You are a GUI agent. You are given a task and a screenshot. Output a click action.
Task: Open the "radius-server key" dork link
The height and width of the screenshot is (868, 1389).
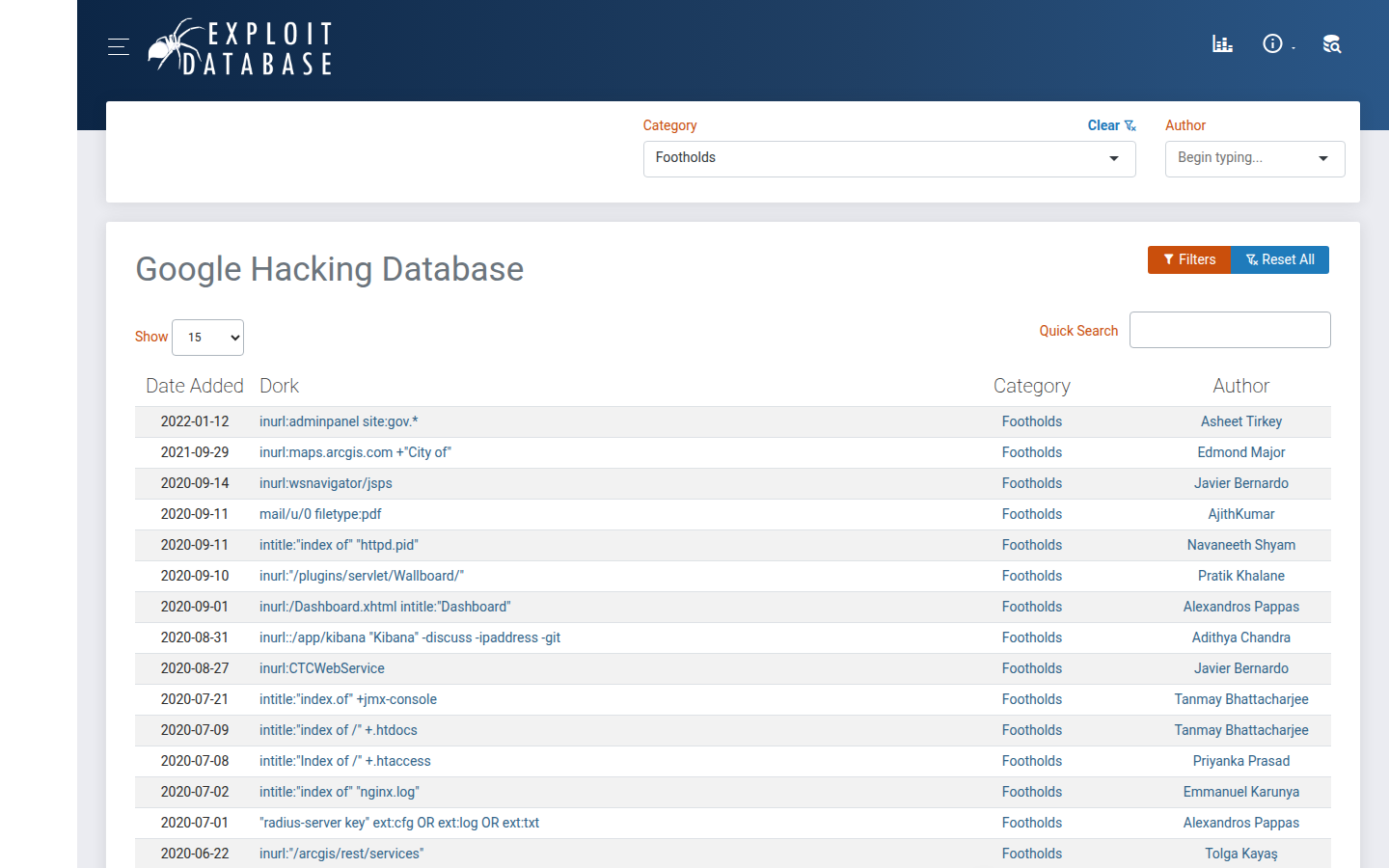click(x=399, y=823)
